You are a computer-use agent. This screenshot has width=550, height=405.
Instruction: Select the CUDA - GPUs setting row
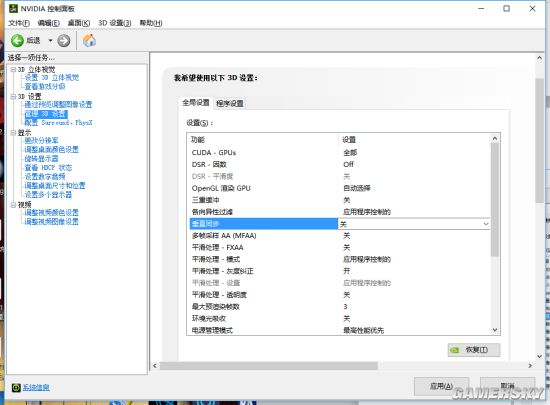coord(340,153)
